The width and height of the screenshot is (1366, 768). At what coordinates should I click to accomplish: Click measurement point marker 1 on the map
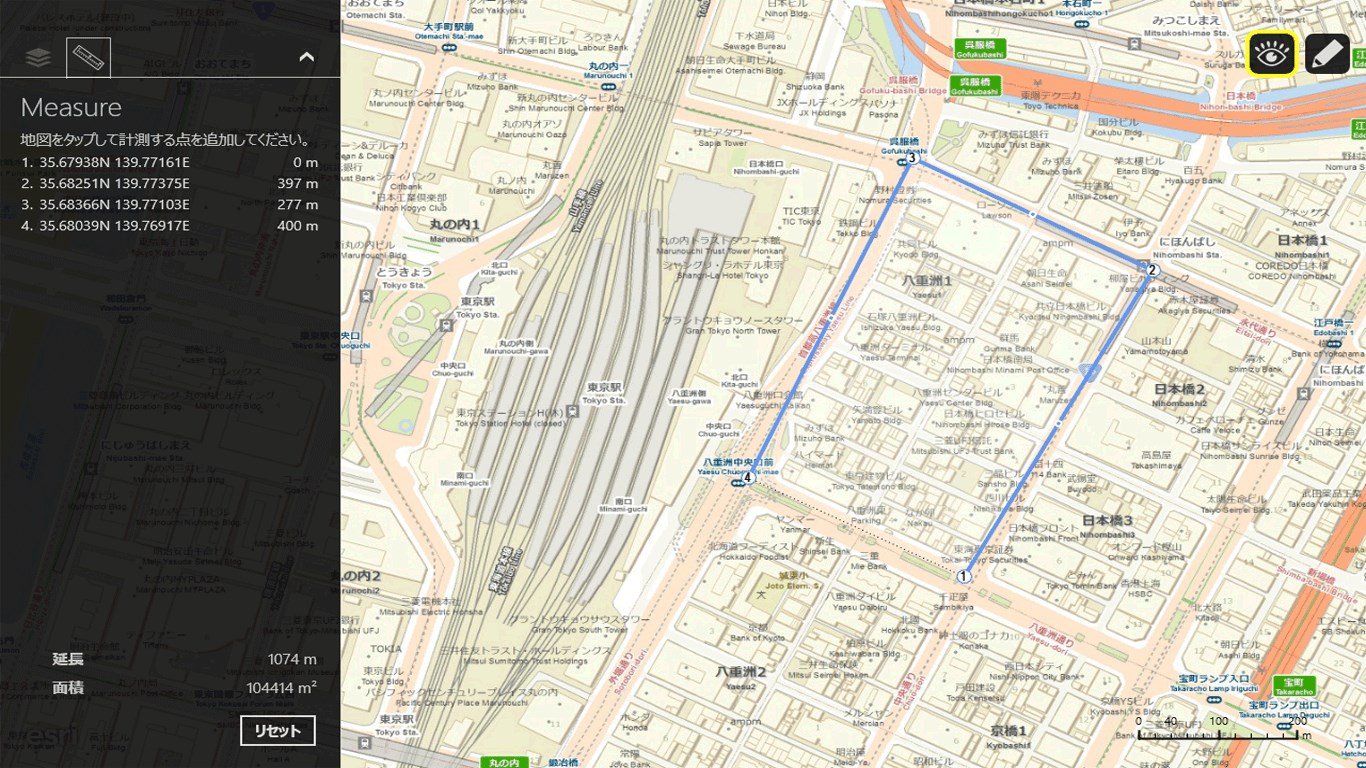(964, 576)
